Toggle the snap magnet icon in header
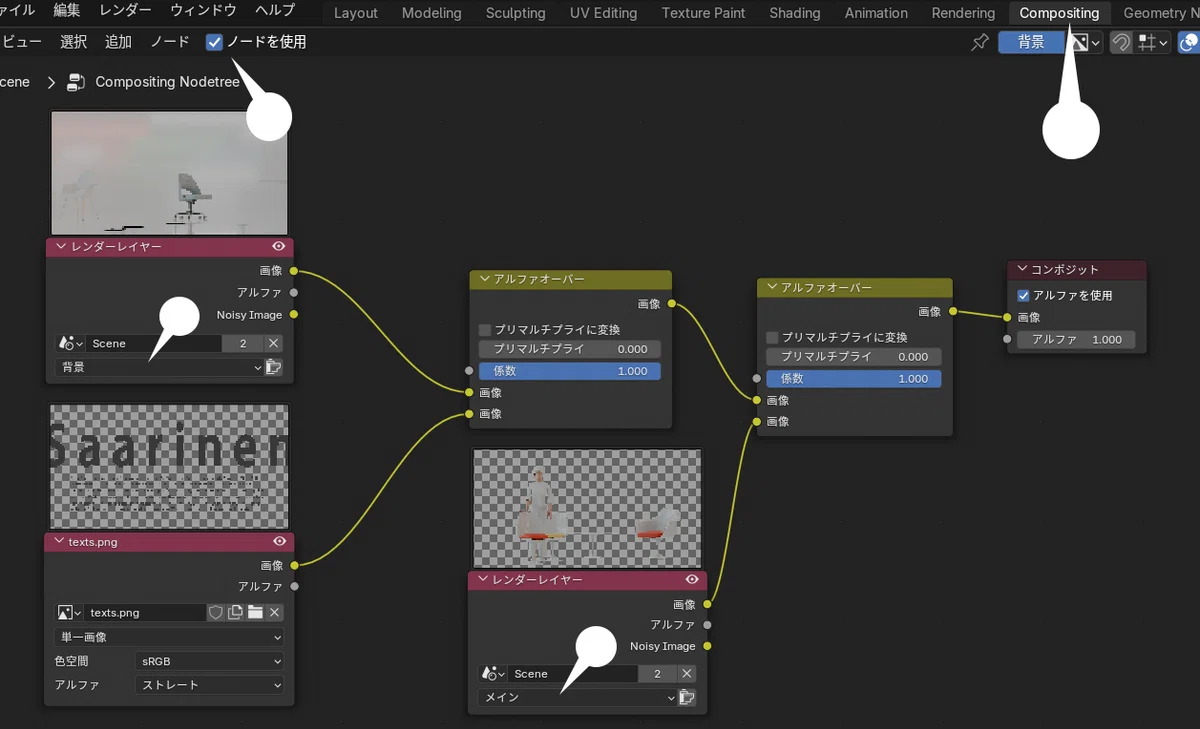Screen dimensions: 1200x729 tap(1122, 42)
